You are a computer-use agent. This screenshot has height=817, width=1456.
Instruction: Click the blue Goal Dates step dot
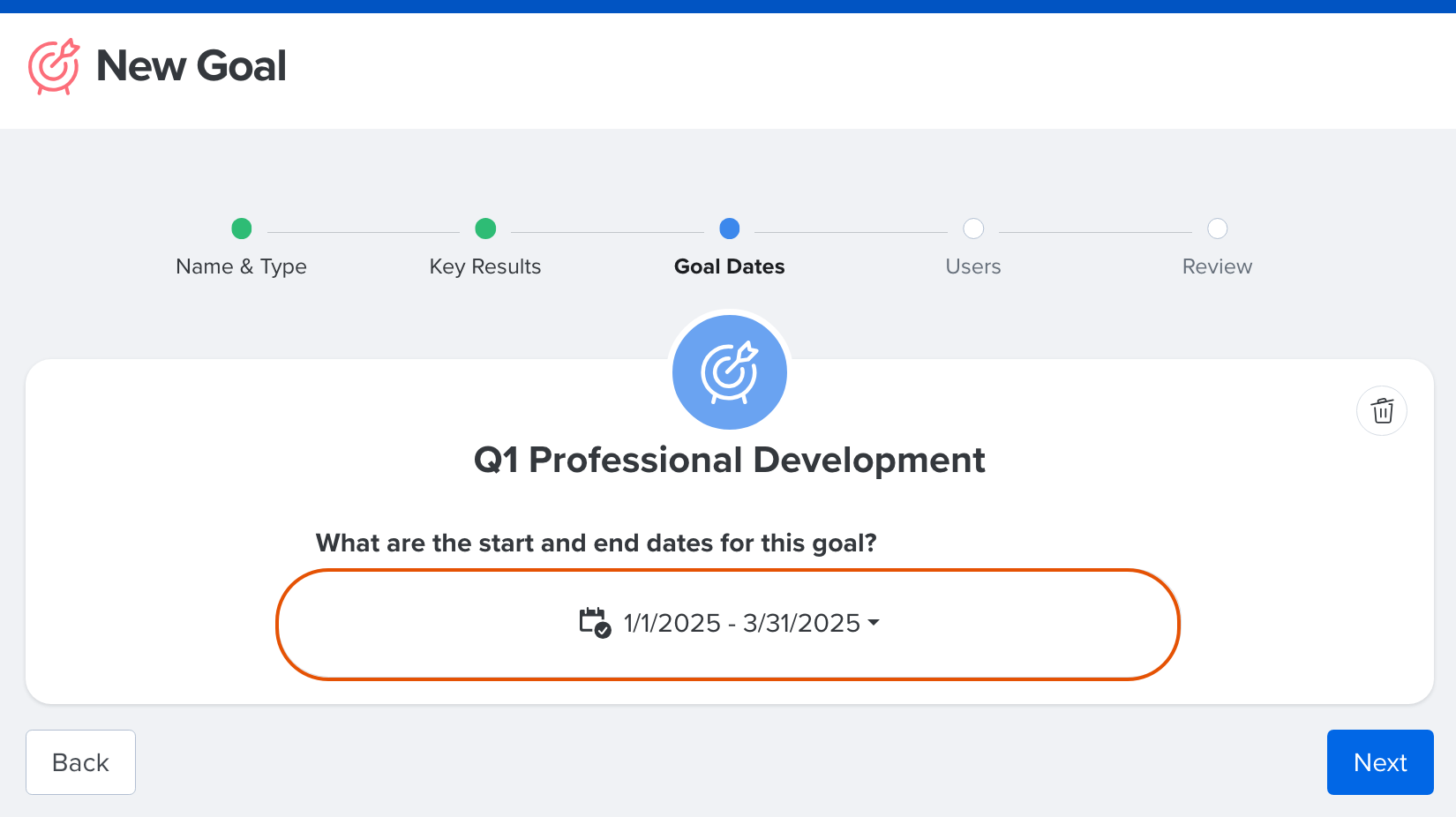(x=730, y=229)
